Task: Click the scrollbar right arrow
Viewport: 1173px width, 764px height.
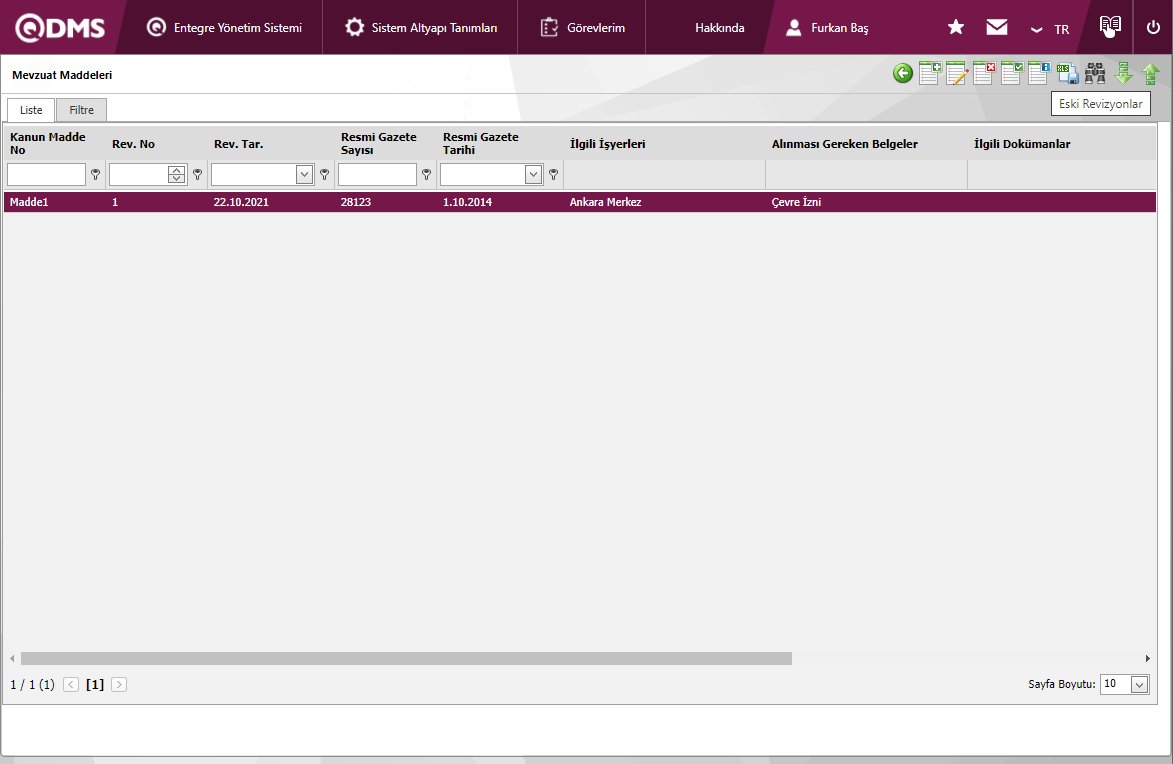Action: click(x=1148, y=658)
